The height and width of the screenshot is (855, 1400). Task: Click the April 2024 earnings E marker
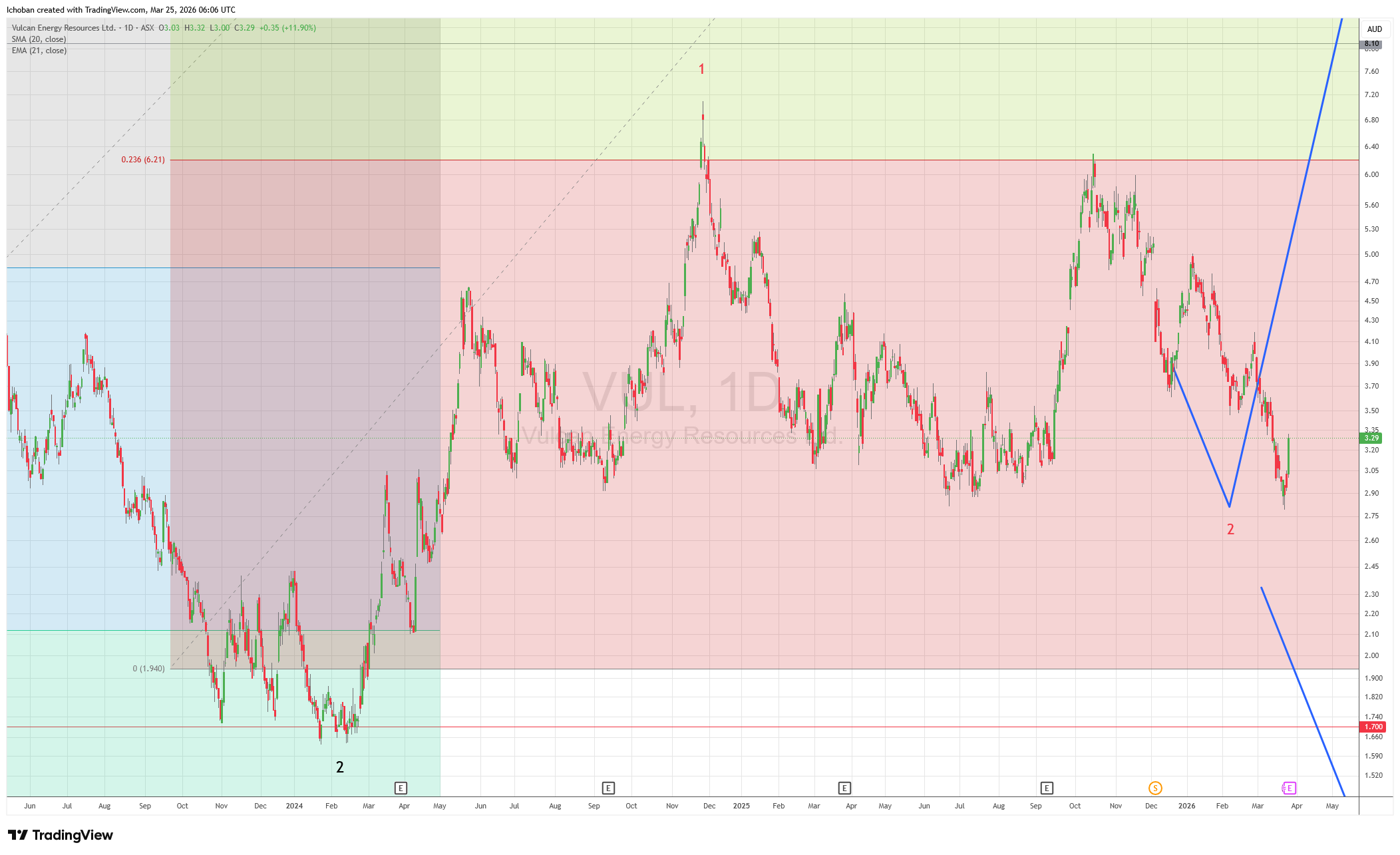click(x=401, y=788)
